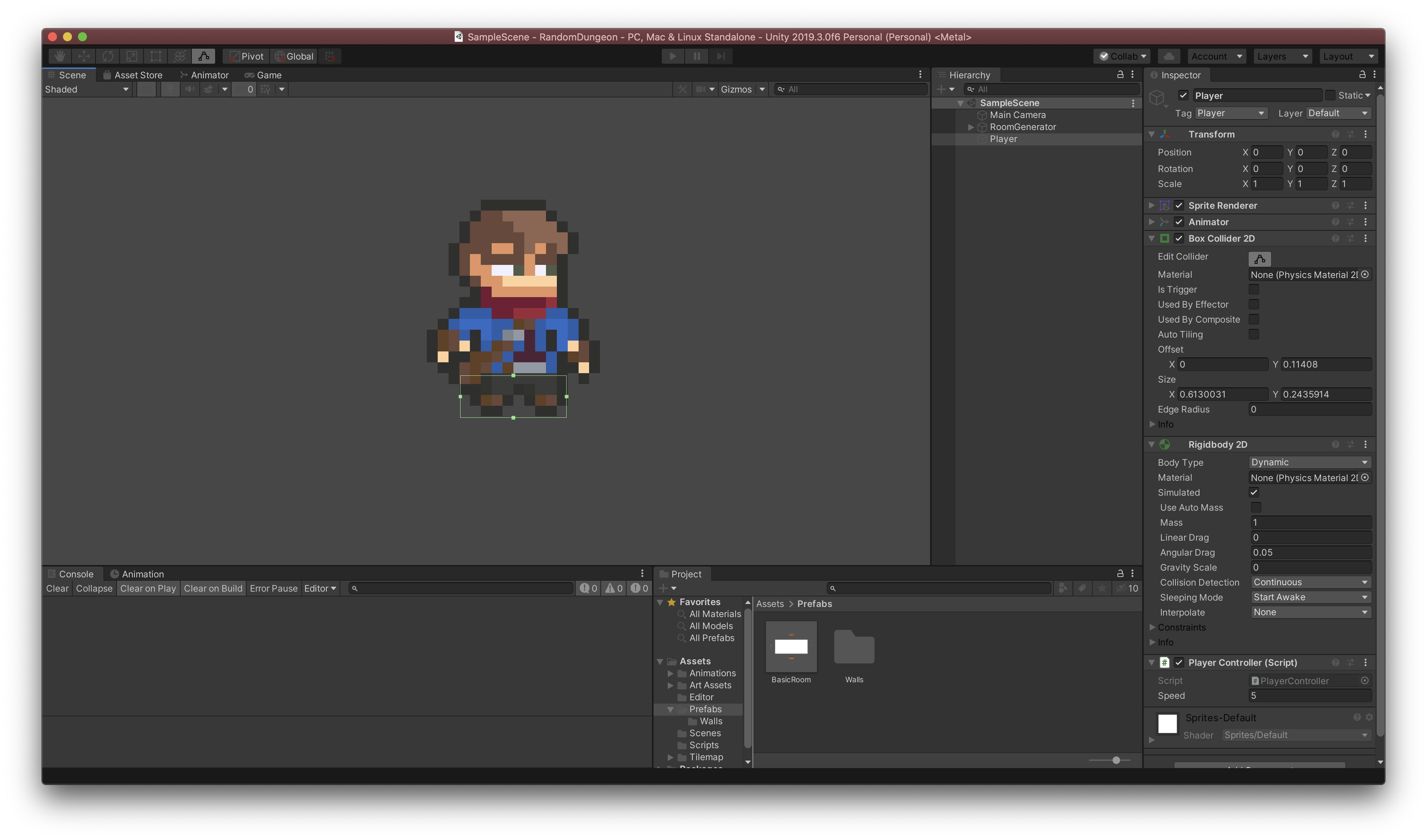The image size is (1427, 840).
Task: Expand RoomGenerator in the Hierarchy
Action: point(971,127)
